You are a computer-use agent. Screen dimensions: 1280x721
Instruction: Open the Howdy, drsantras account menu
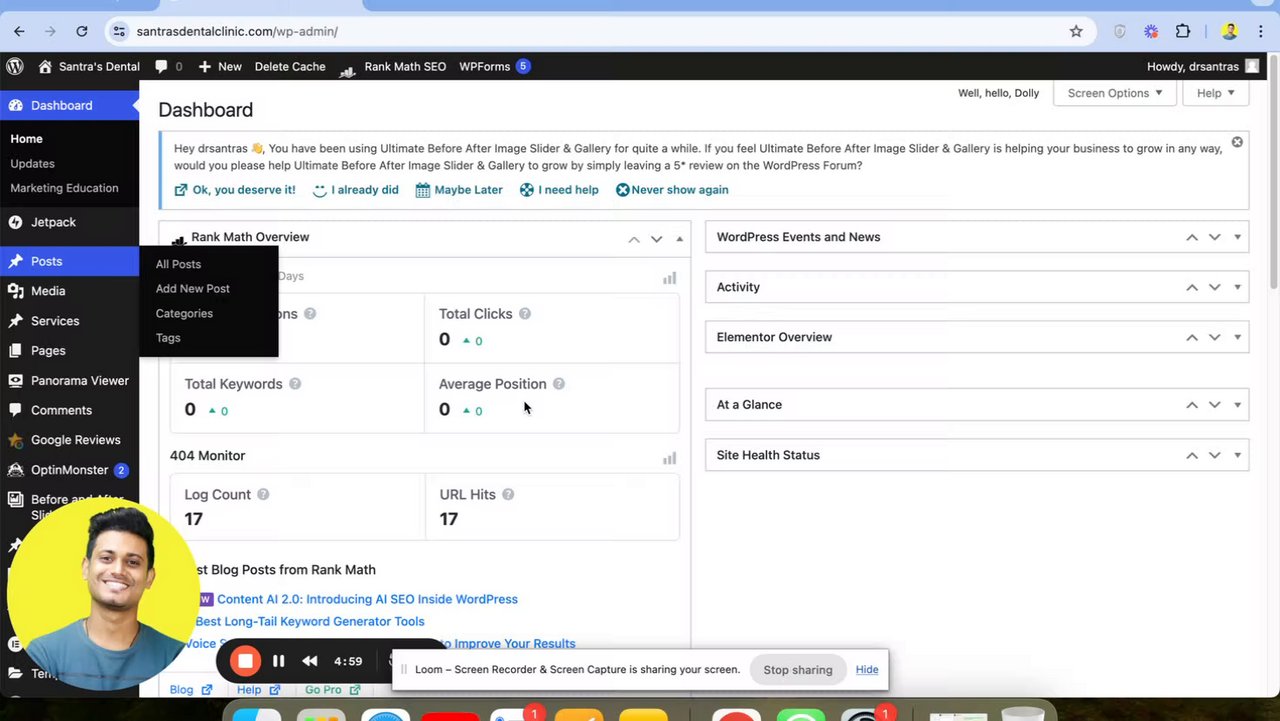click(1203, 66)
